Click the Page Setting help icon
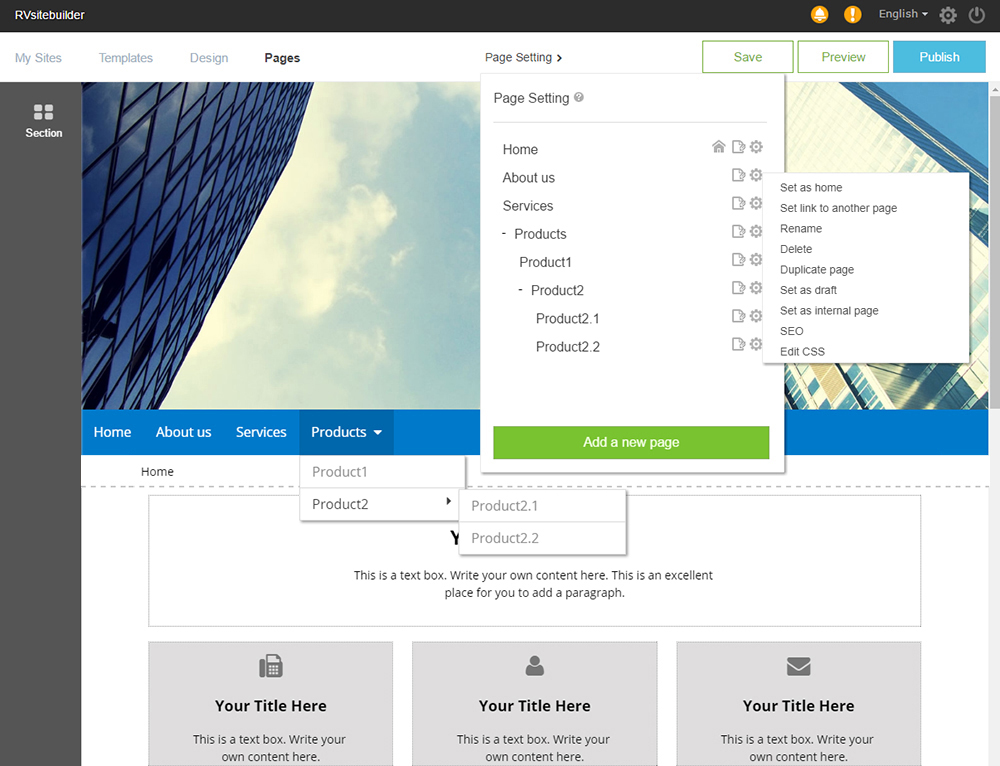1000x766 pixels. 579,98
